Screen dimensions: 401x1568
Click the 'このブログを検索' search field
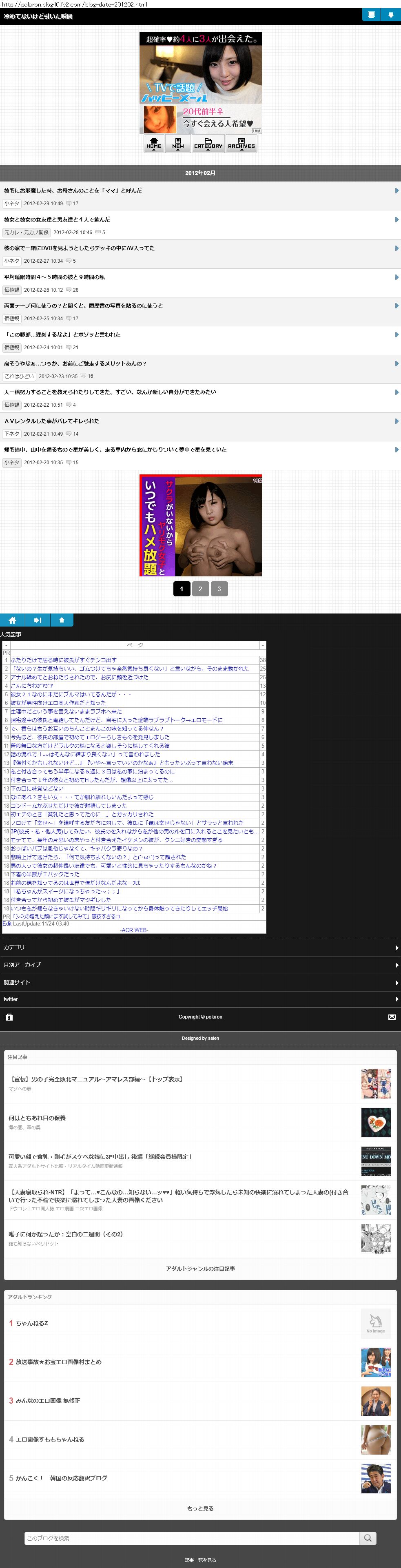pos(192,1537)
